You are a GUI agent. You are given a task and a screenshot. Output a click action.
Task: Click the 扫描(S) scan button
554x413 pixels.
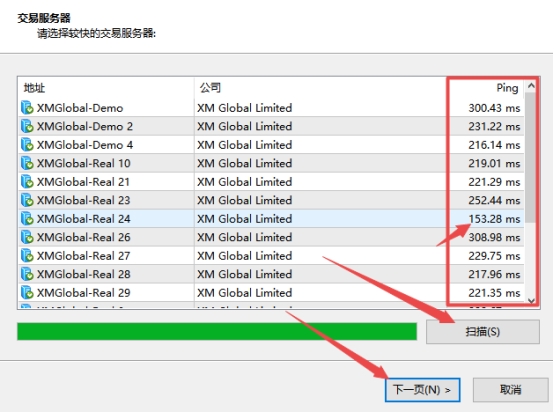pos(483,332)
